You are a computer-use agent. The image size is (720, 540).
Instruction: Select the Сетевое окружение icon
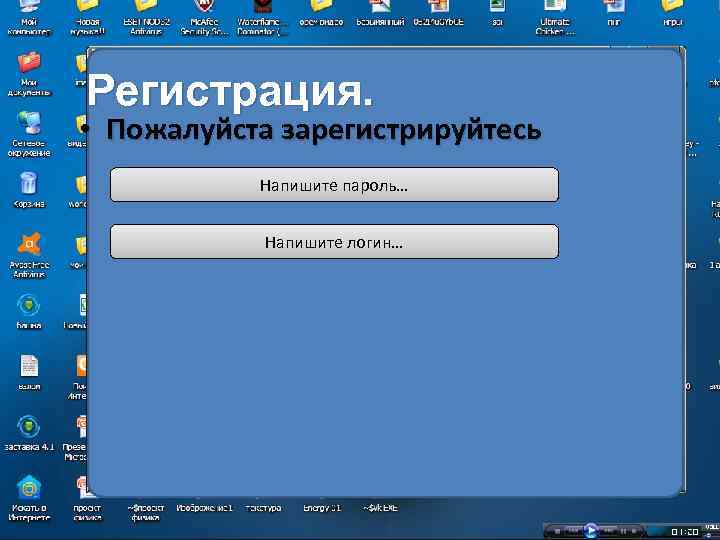click(28, 135)
